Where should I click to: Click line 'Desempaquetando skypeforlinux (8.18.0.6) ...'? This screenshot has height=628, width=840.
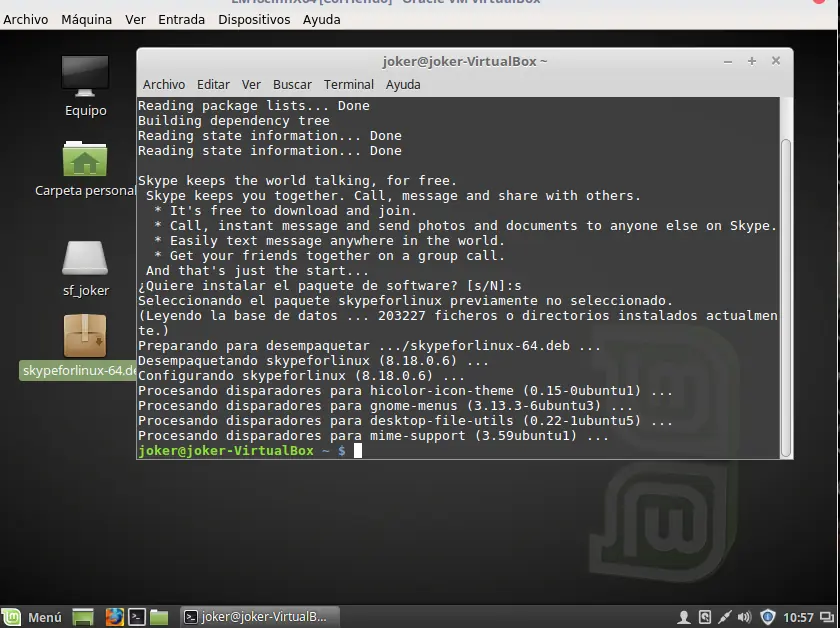click(x=313, y=361)
